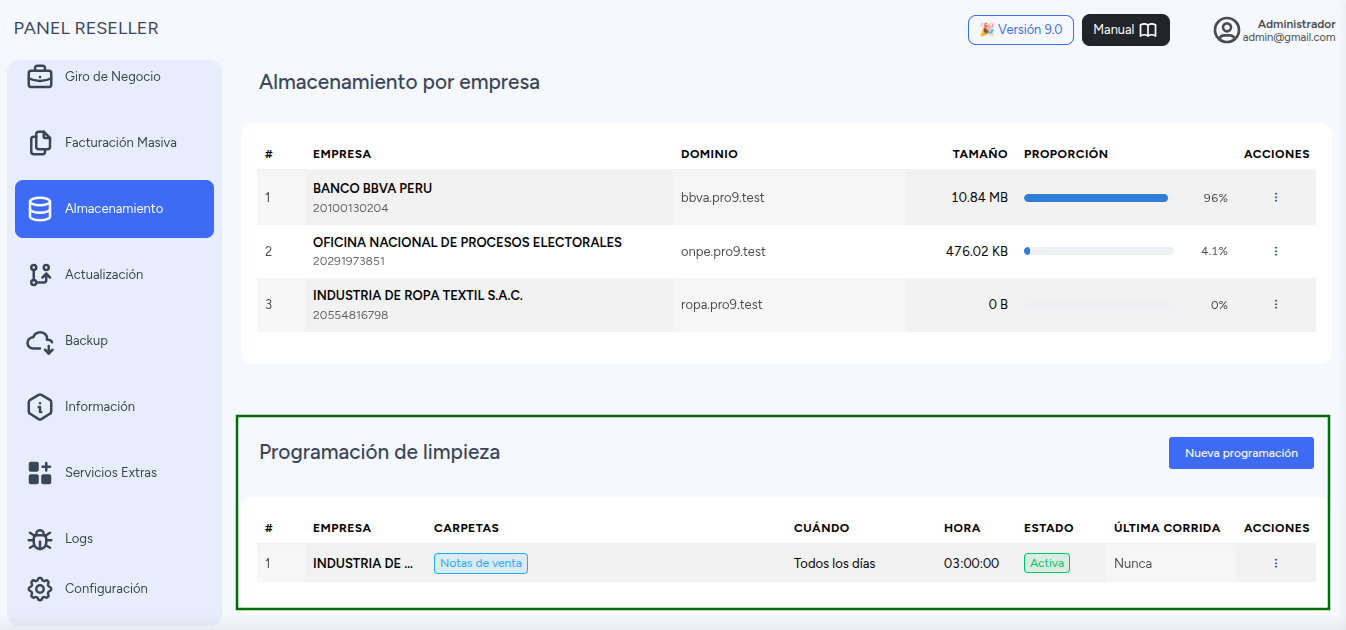Open the Información icon in sidebar
This screenshot has height=630, width=1346.
pyautogui.click(x=40, y=407)
